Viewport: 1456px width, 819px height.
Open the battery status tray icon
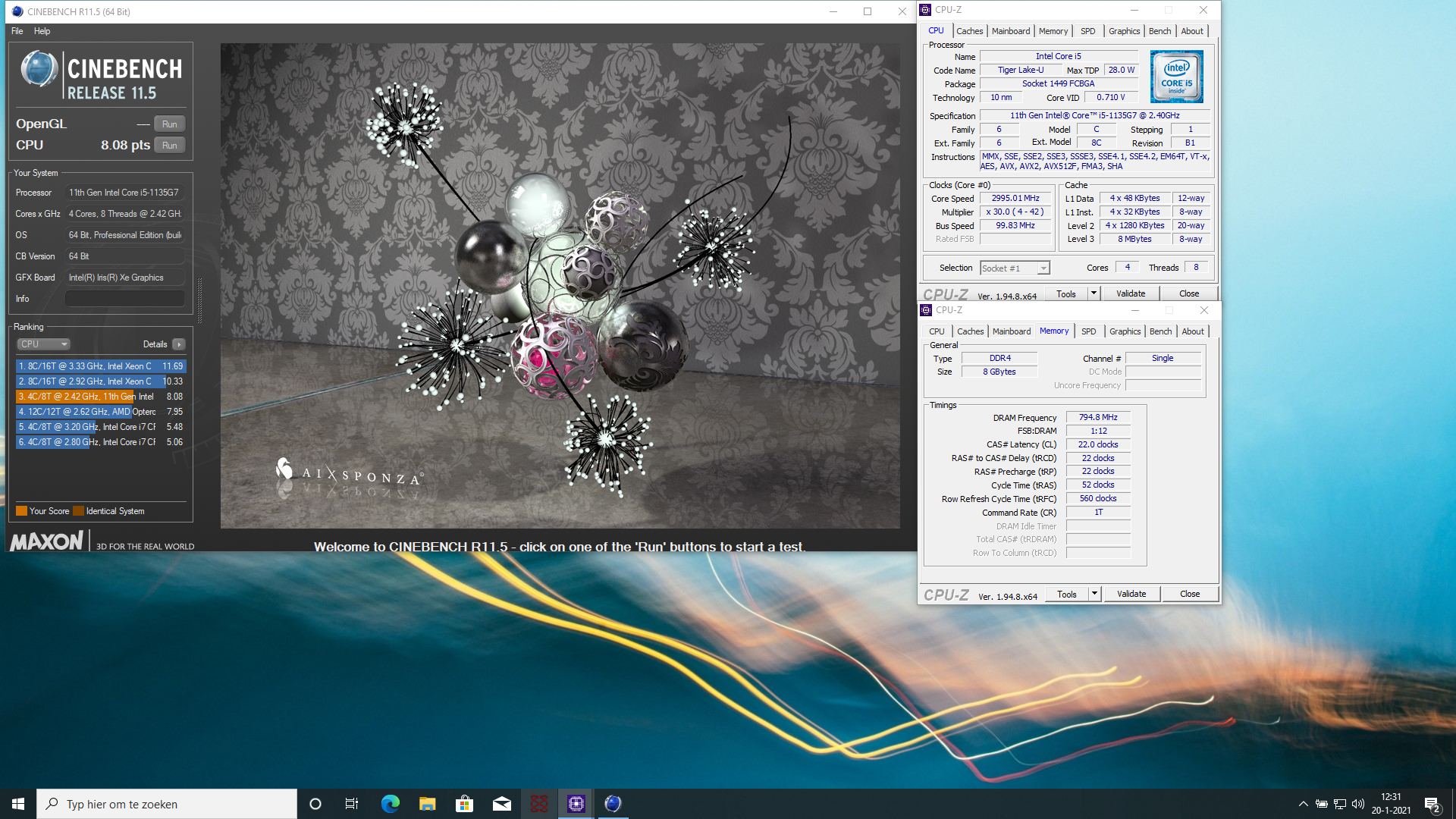point(1321,804)
